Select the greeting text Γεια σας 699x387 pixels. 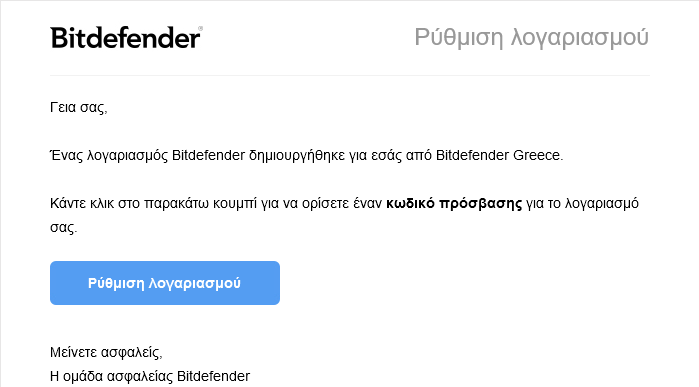pyautogui.click(x=78, y=107)
